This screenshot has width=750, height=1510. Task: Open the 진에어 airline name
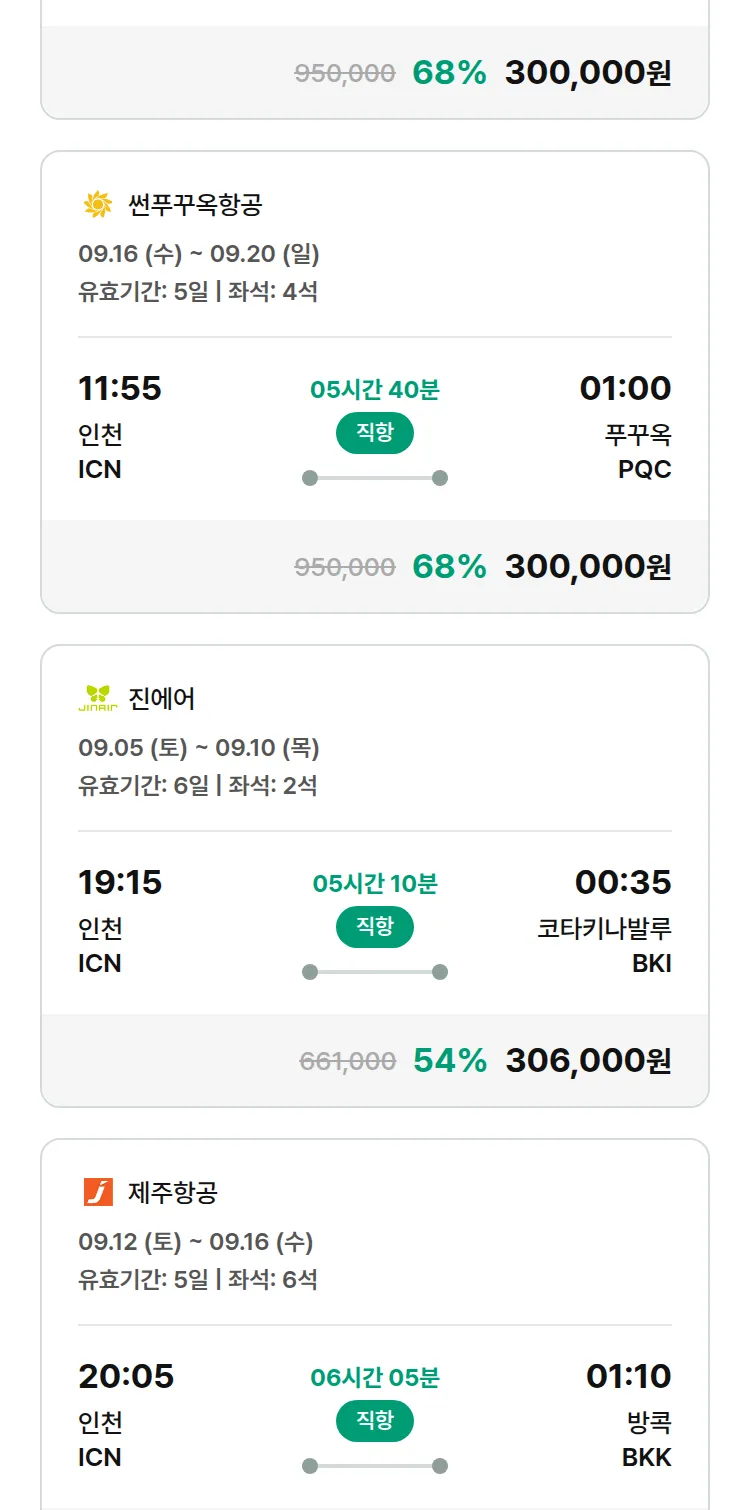click(162, 698)
